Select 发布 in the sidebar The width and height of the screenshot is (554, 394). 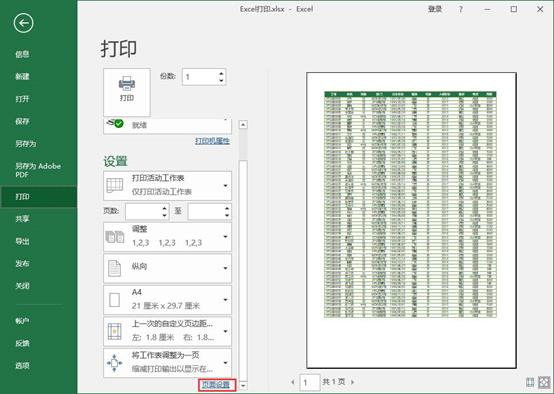tap(22, 263)
